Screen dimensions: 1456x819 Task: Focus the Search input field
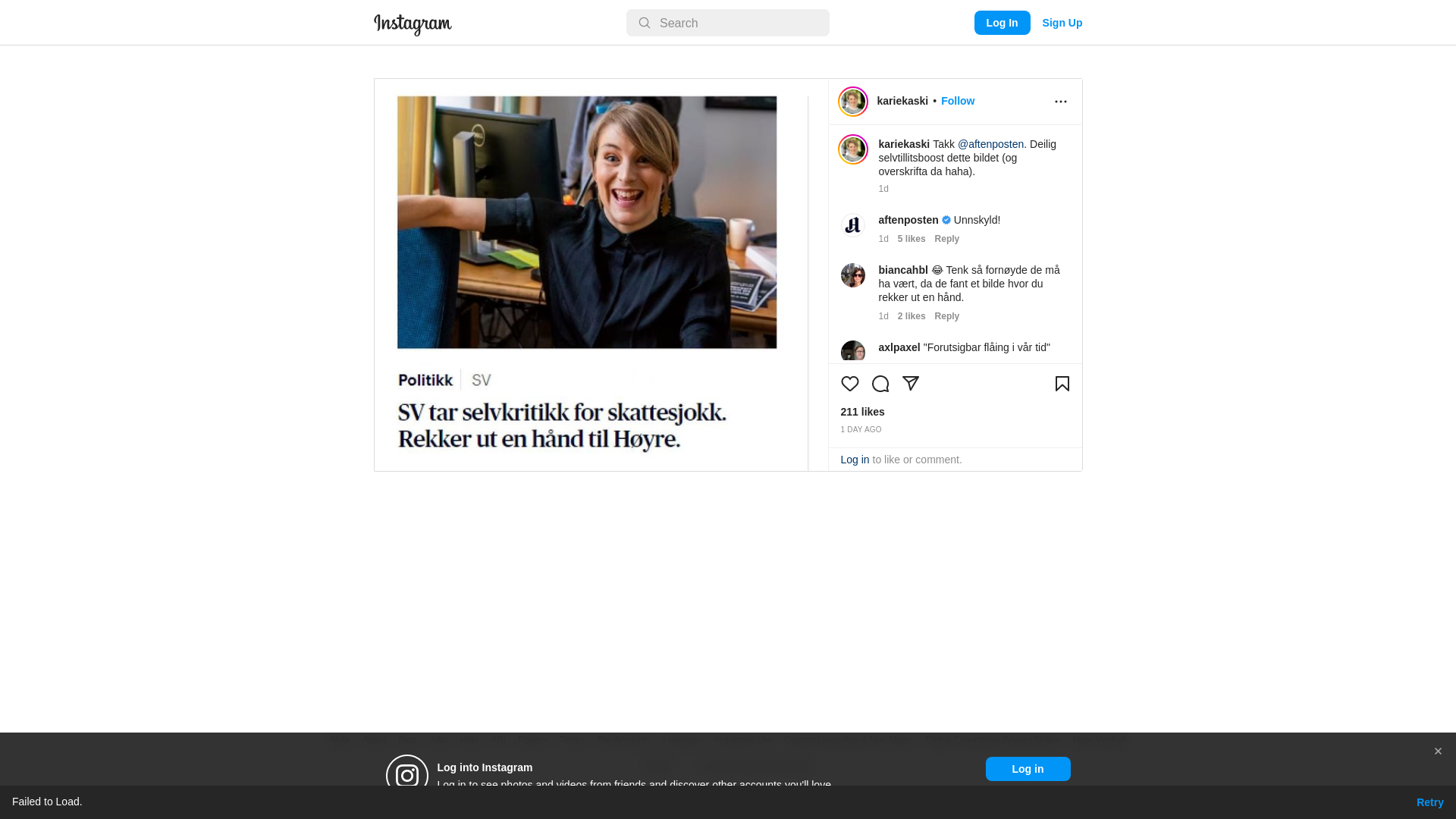coord(727,23)
